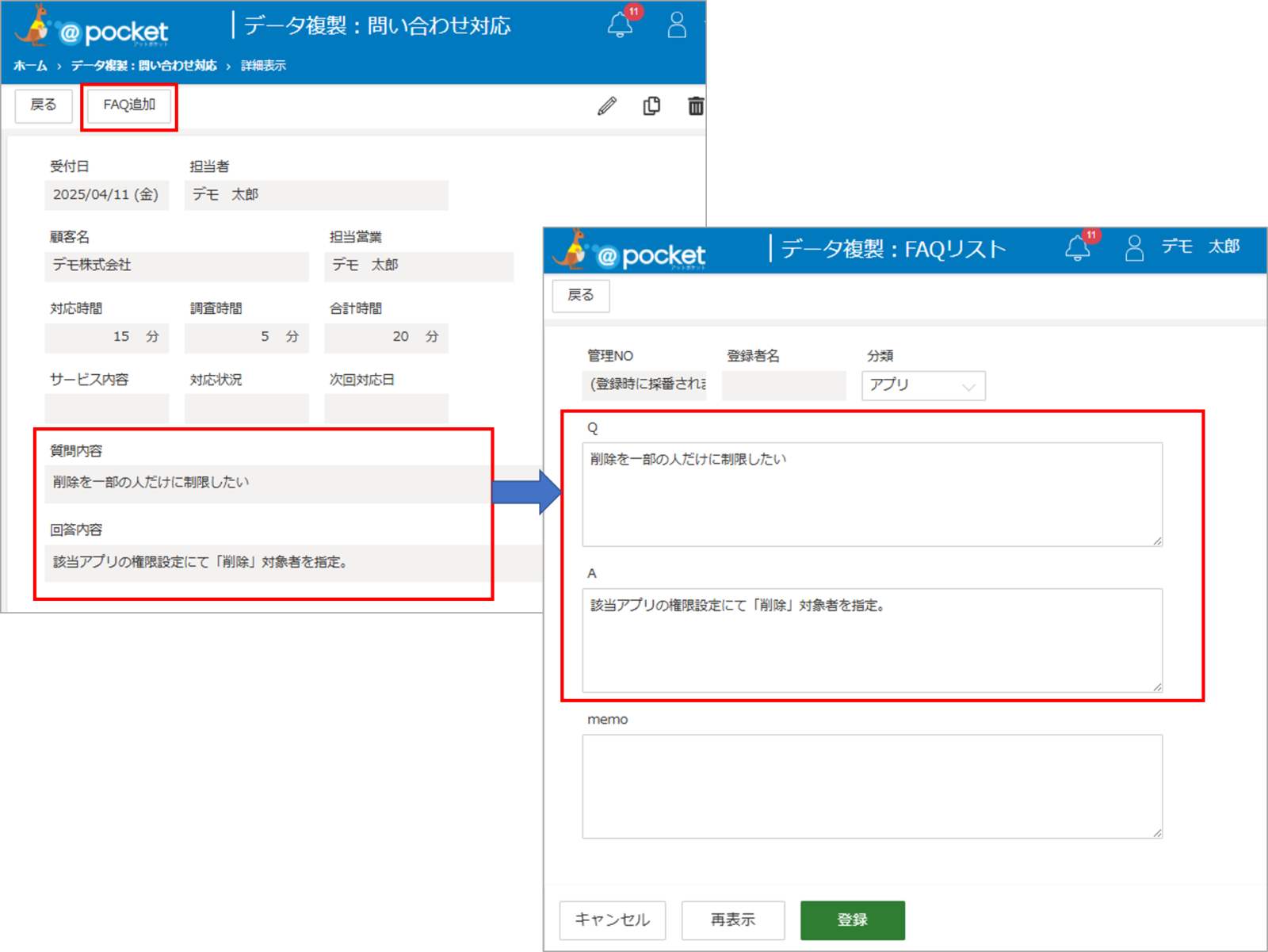The image size is (1268, 952).
Task: Open notifications bell in left window
Action: pyautogui.click(x=621, y=25)
